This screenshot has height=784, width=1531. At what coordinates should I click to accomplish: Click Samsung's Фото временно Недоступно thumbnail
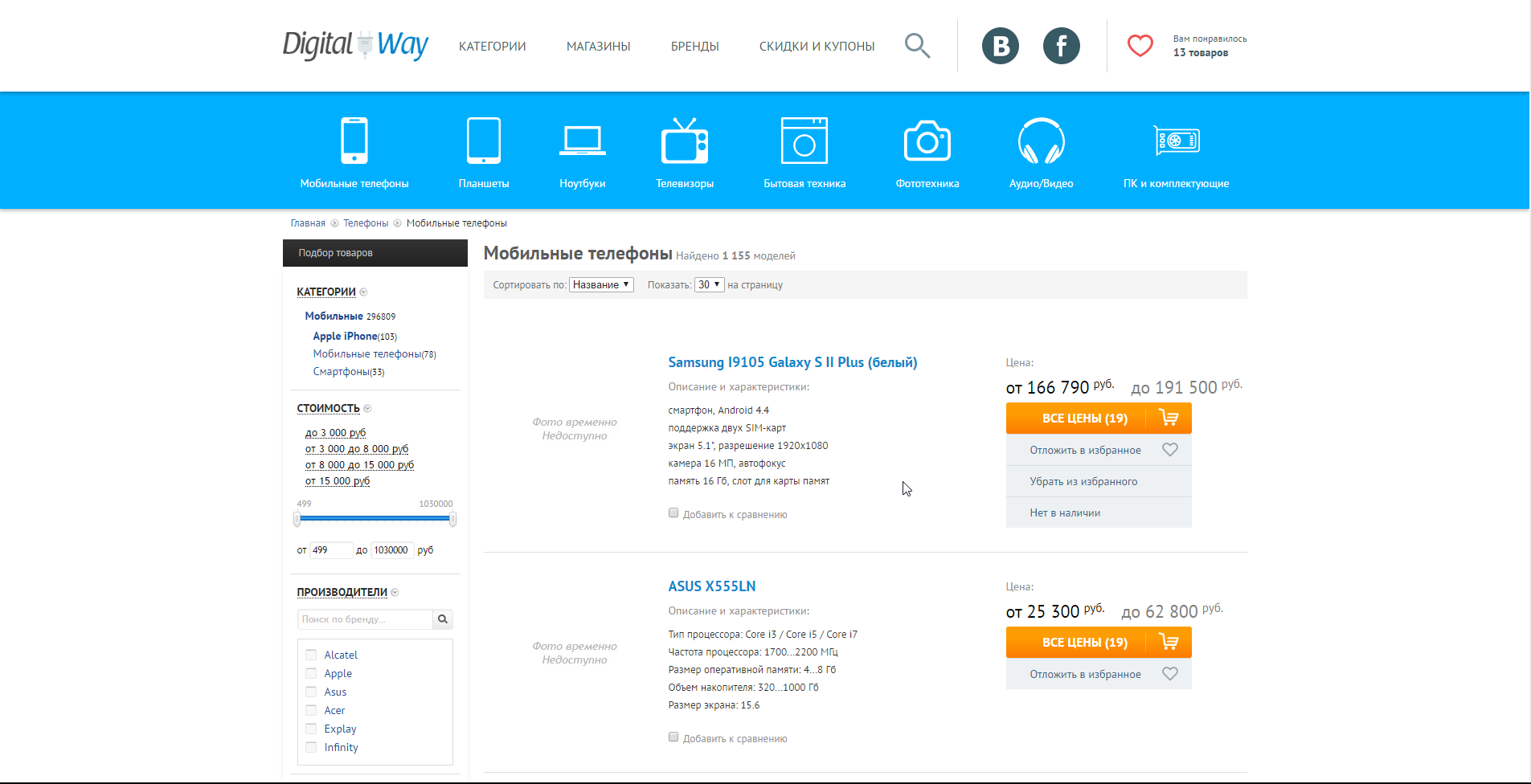pos(575,429)
